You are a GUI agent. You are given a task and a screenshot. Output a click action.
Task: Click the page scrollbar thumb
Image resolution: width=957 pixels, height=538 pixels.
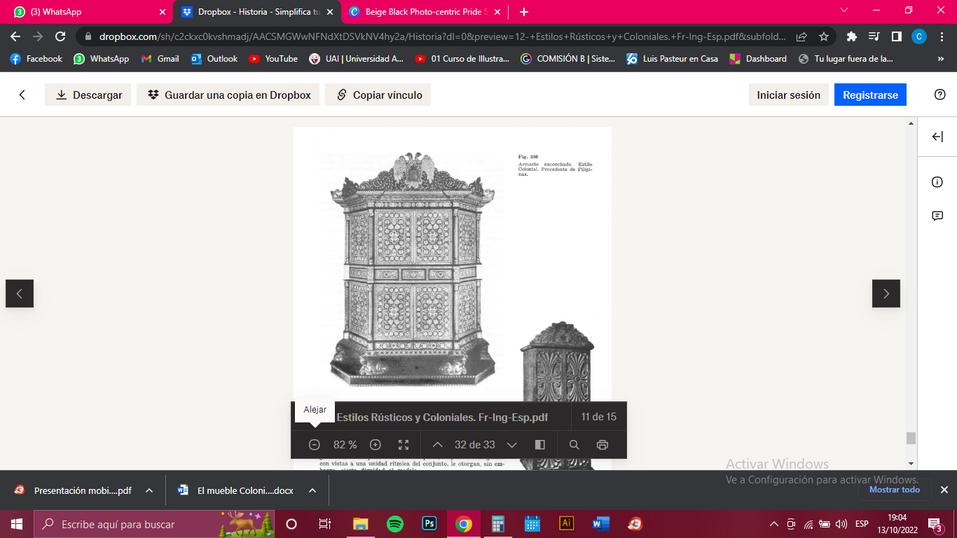click(x=911, y=438)
